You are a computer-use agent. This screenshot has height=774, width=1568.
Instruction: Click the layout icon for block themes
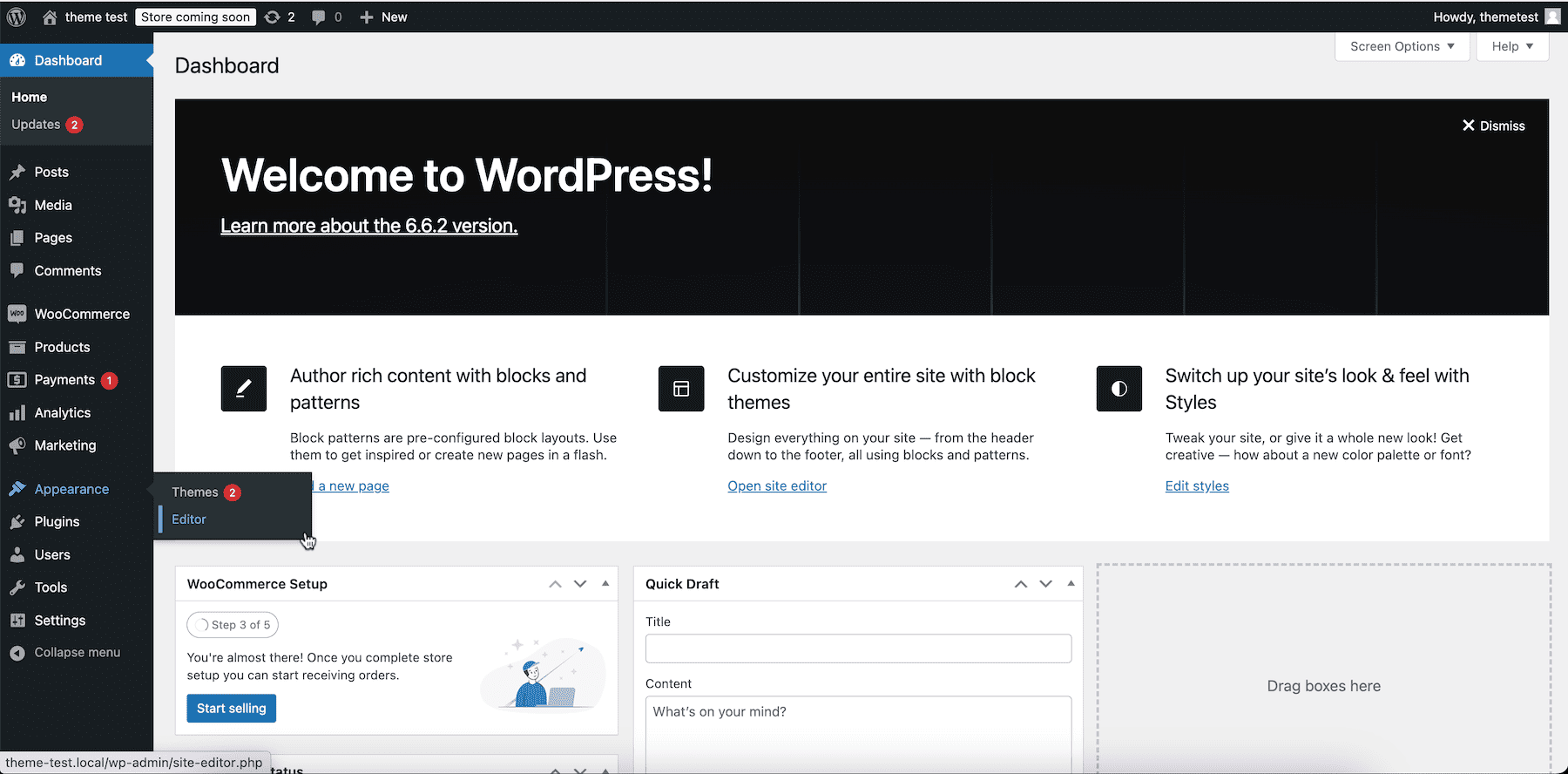coord(681,389)
